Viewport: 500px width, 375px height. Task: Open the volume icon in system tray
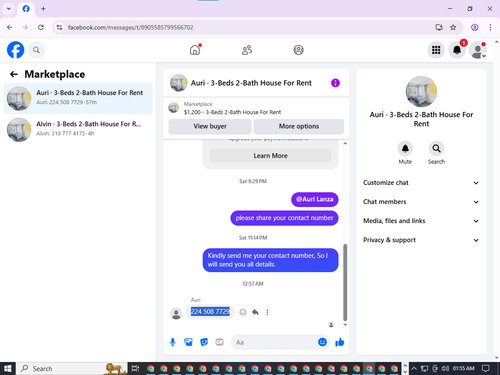coord(445,368)
